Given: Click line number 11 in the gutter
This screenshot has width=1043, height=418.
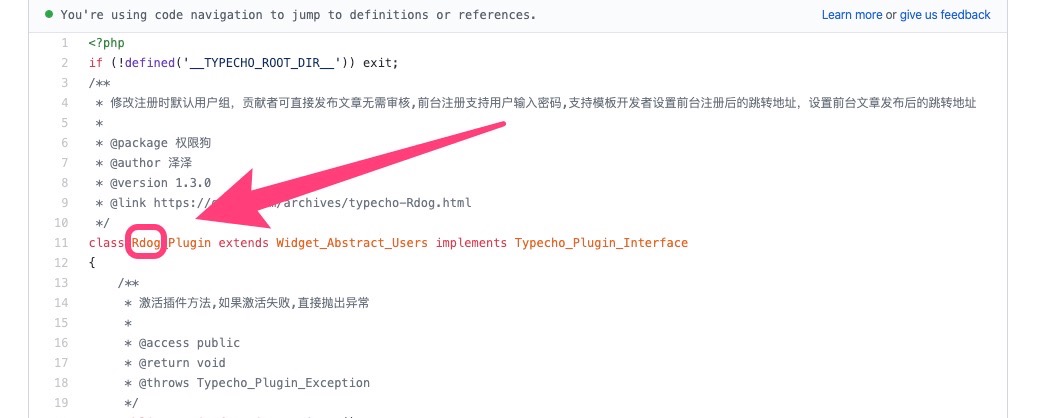Looking at the screenshot, I should pos(62,243).
